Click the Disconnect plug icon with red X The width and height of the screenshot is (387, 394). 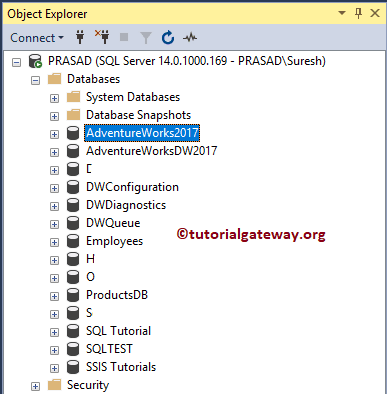coord(102,37)
